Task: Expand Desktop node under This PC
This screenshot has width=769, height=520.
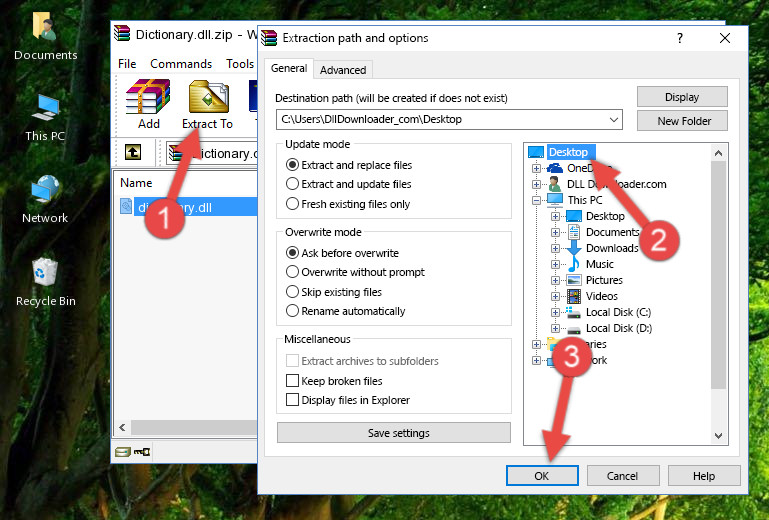Action: click(x=555, y=216)
